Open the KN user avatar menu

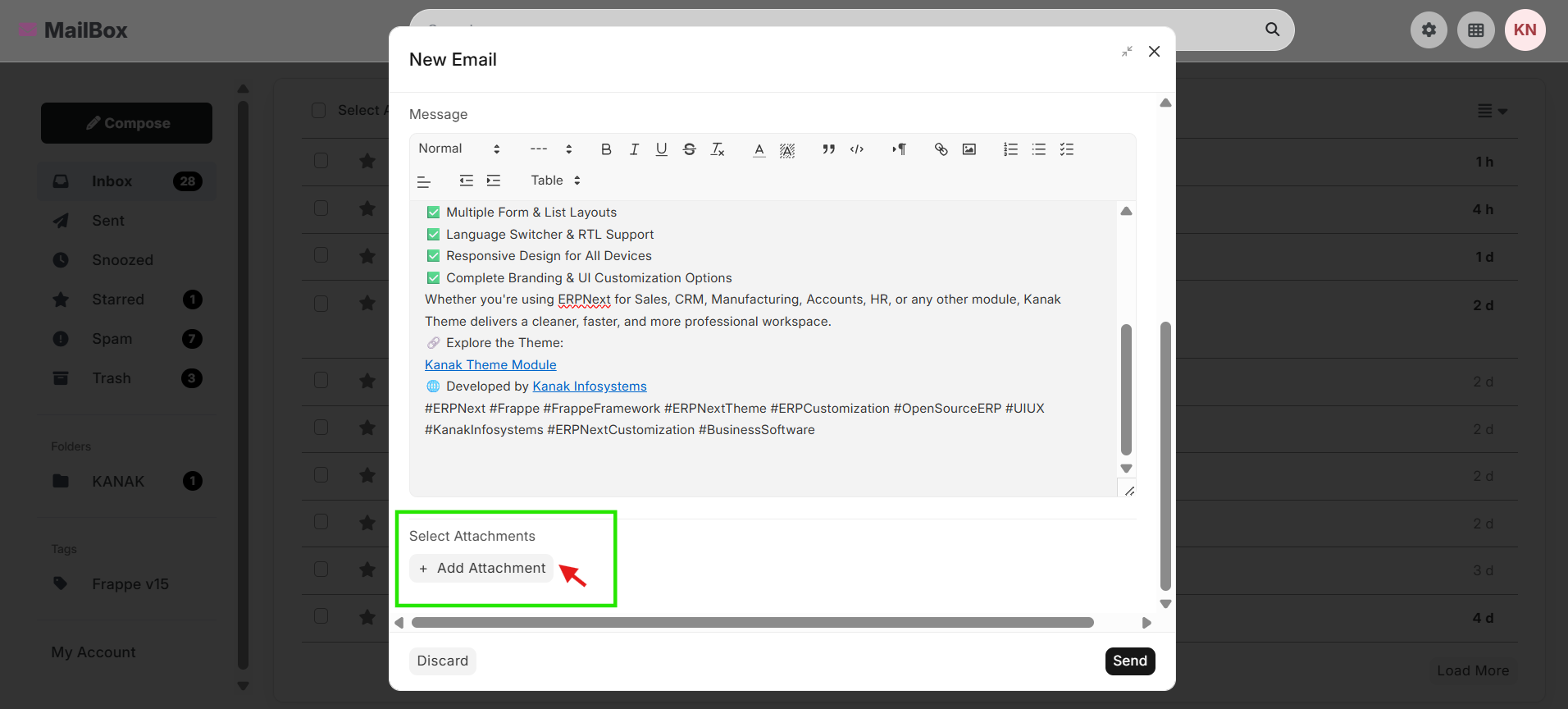1525,30
